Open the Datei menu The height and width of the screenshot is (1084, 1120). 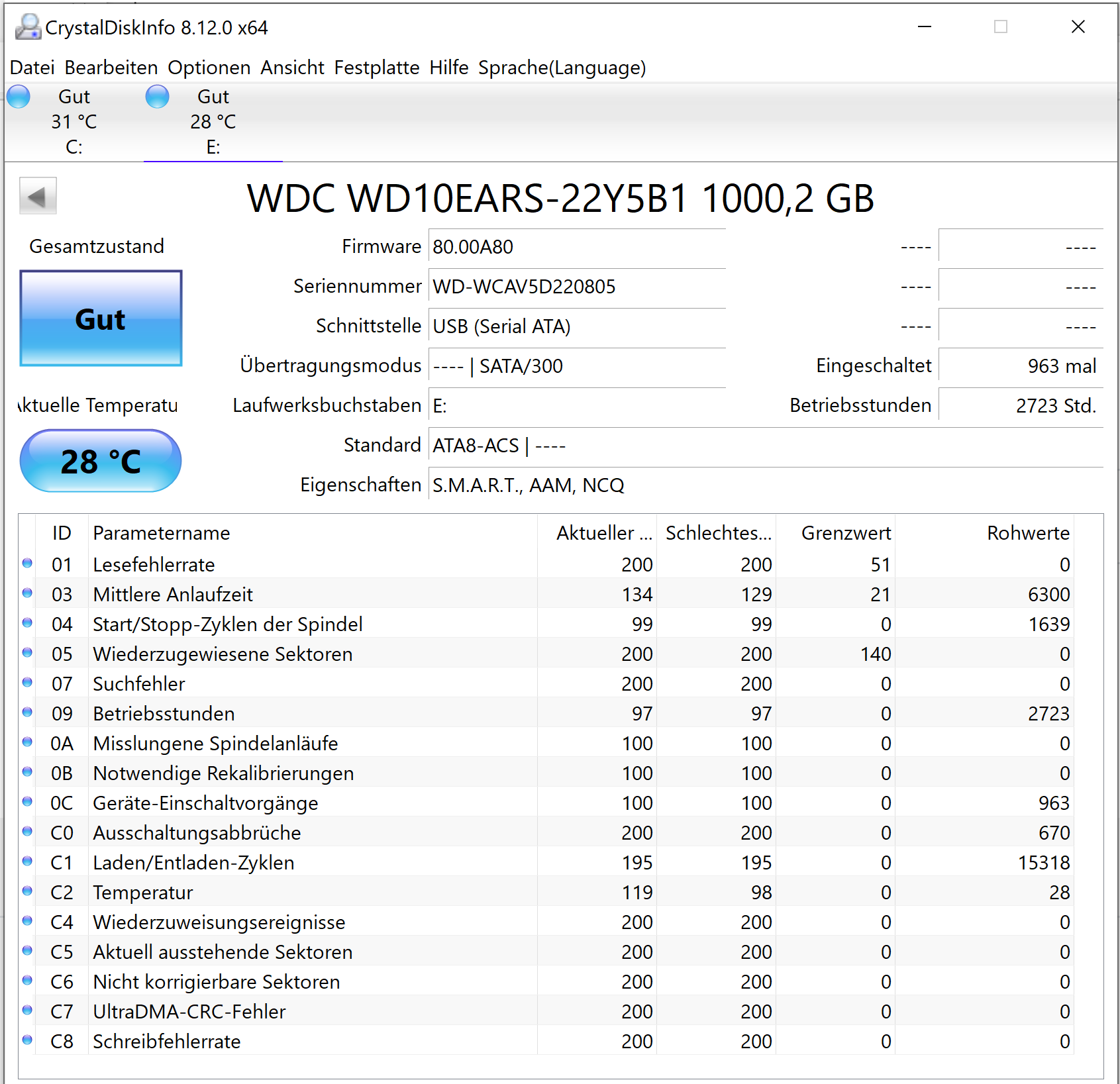coord(32,68)
